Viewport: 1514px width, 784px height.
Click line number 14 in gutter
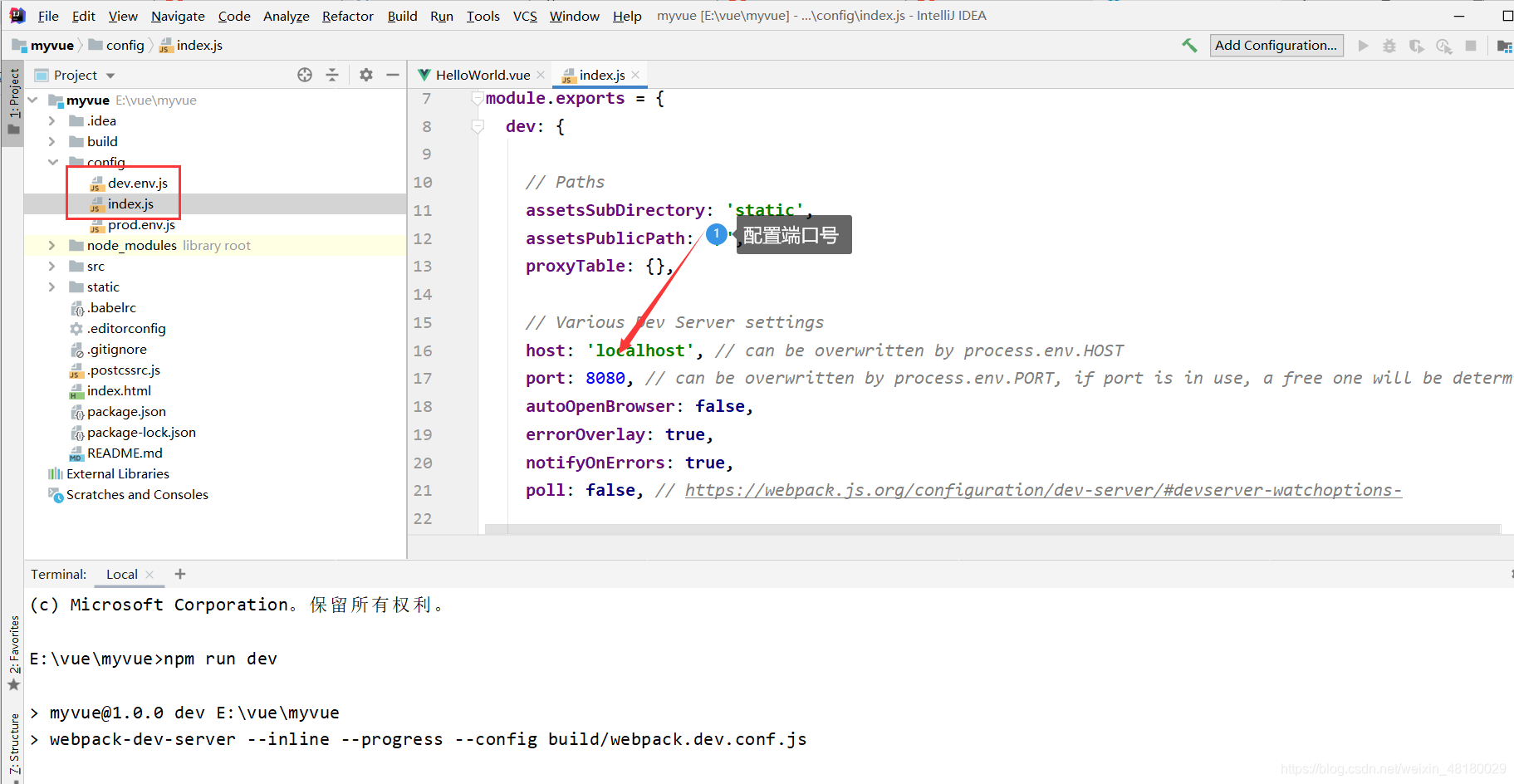click(x=423, y=294)
